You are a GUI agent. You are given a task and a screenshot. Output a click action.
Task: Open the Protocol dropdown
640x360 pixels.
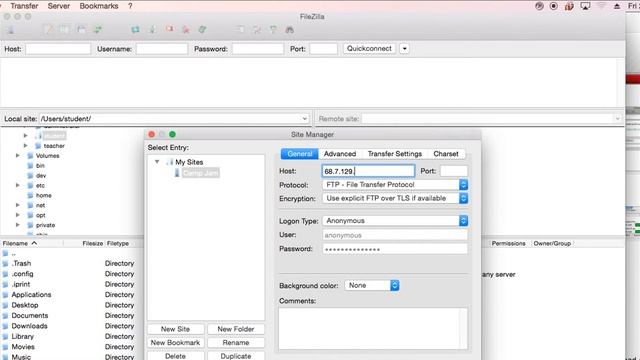click(x=395, y=185)
